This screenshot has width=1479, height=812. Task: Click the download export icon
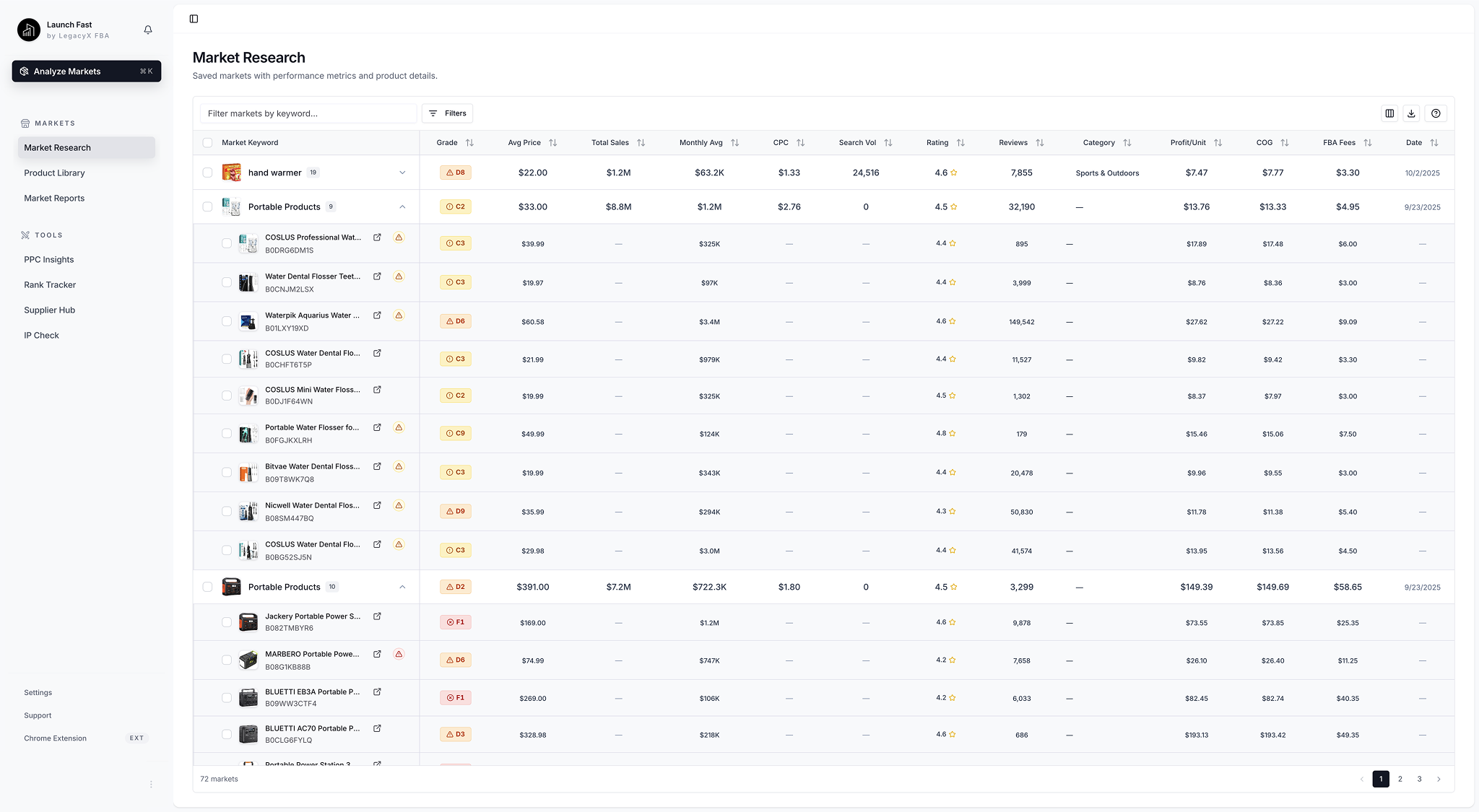[1411, 113]
